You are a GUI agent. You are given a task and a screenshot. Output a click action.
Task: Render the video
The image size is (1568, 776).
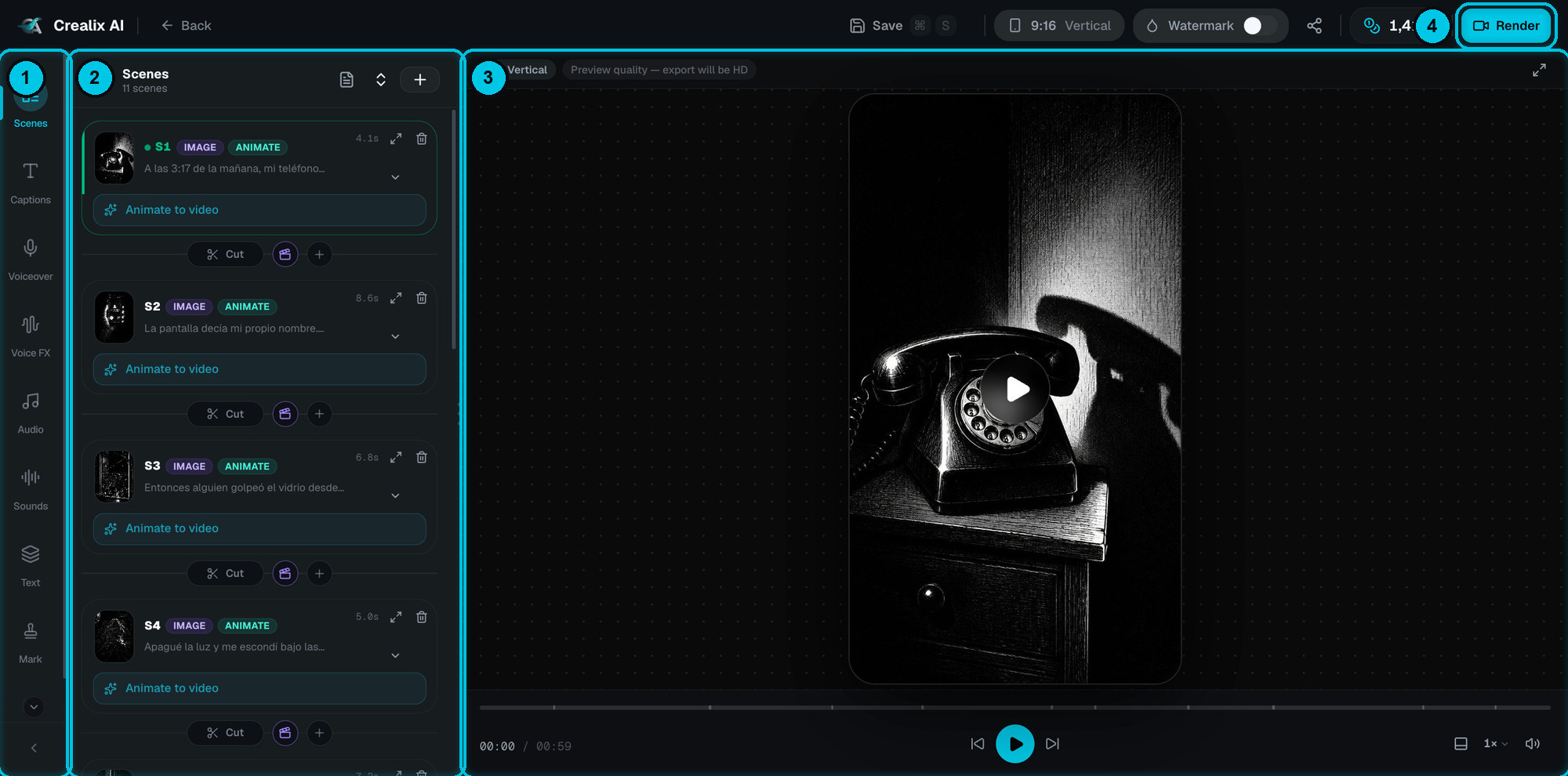[x=1506, y=26]
